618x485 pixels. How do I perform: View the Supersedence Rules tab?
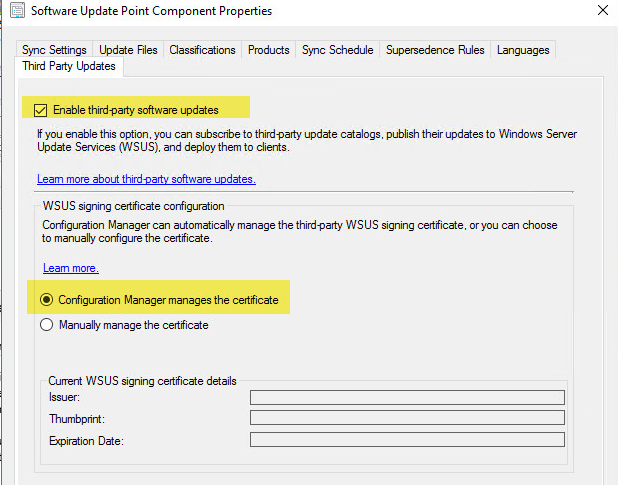(435, 50)
